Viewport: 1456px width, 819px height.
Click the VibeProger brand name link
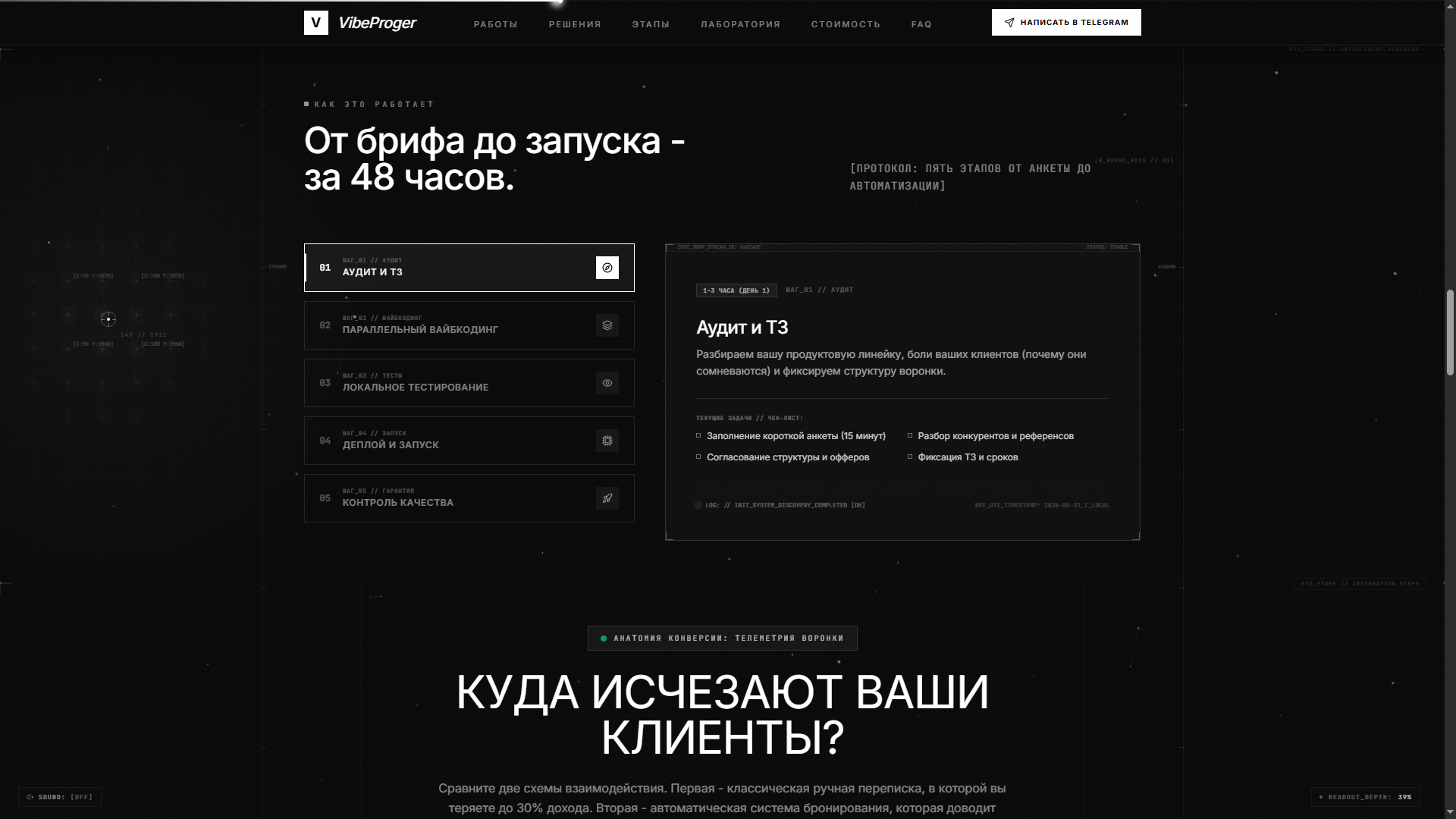(x=377, y=23)
